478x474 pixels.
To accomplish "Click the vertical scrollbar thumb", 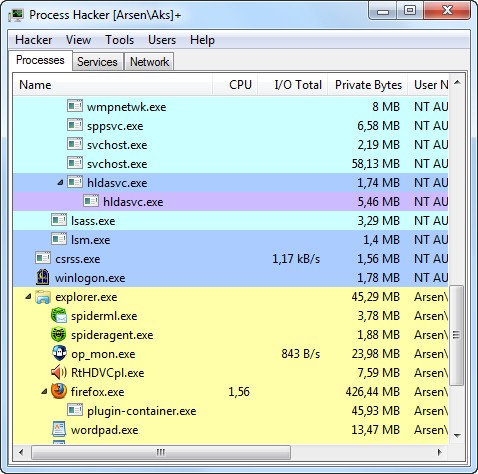I will click(x=457, y=335).
